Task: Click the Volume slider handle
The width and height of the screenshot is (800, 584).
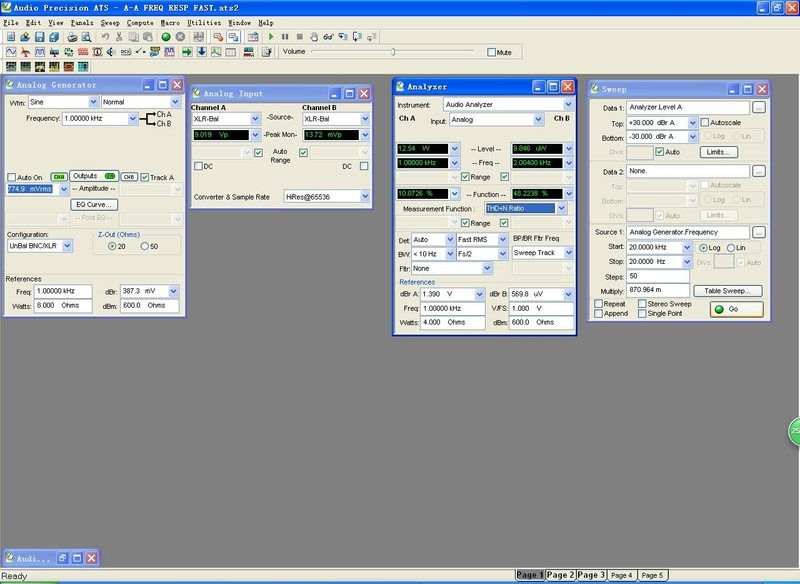Action: coord(393,52)
